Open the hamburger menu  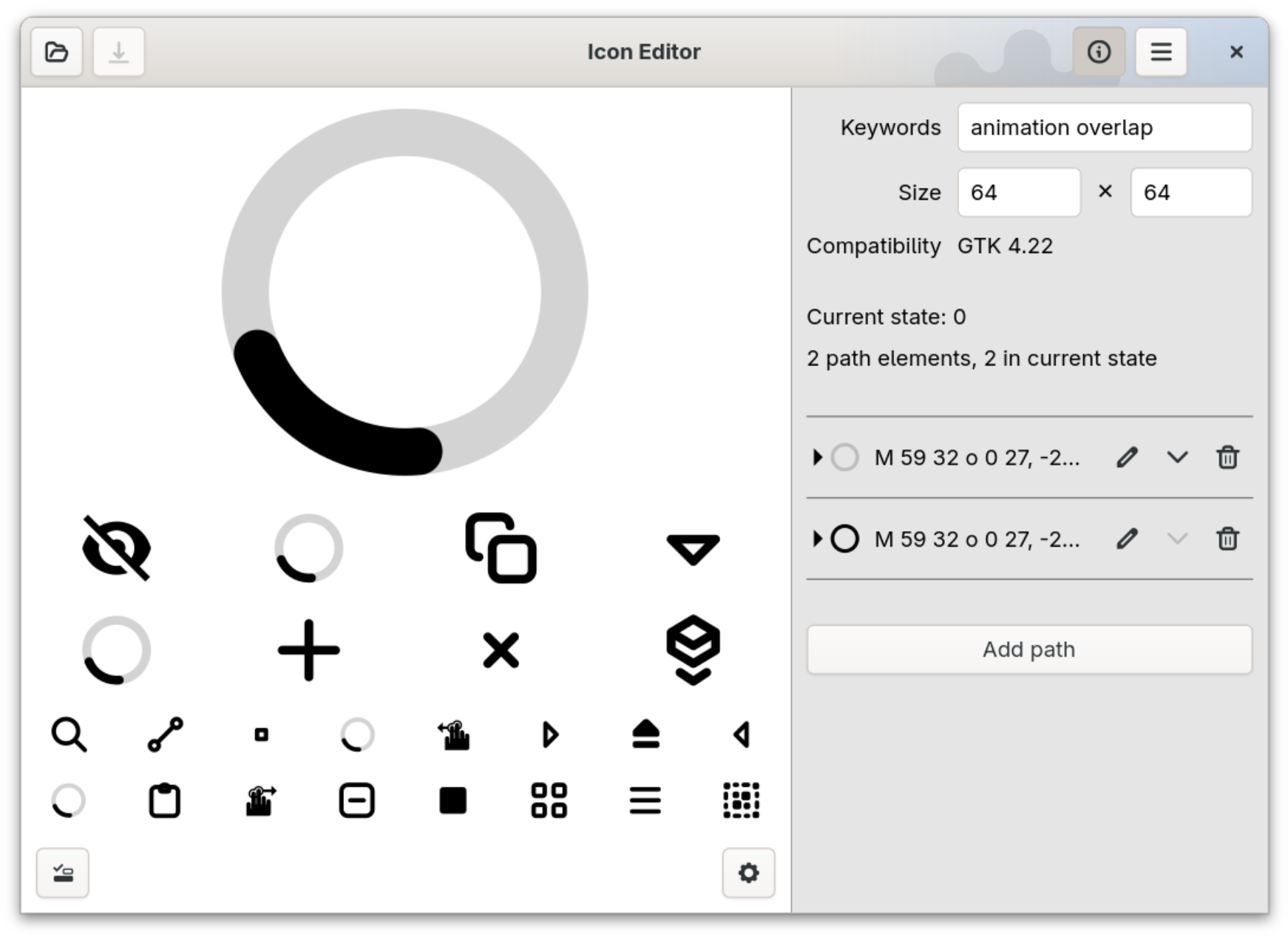(x=1161, y=52)
